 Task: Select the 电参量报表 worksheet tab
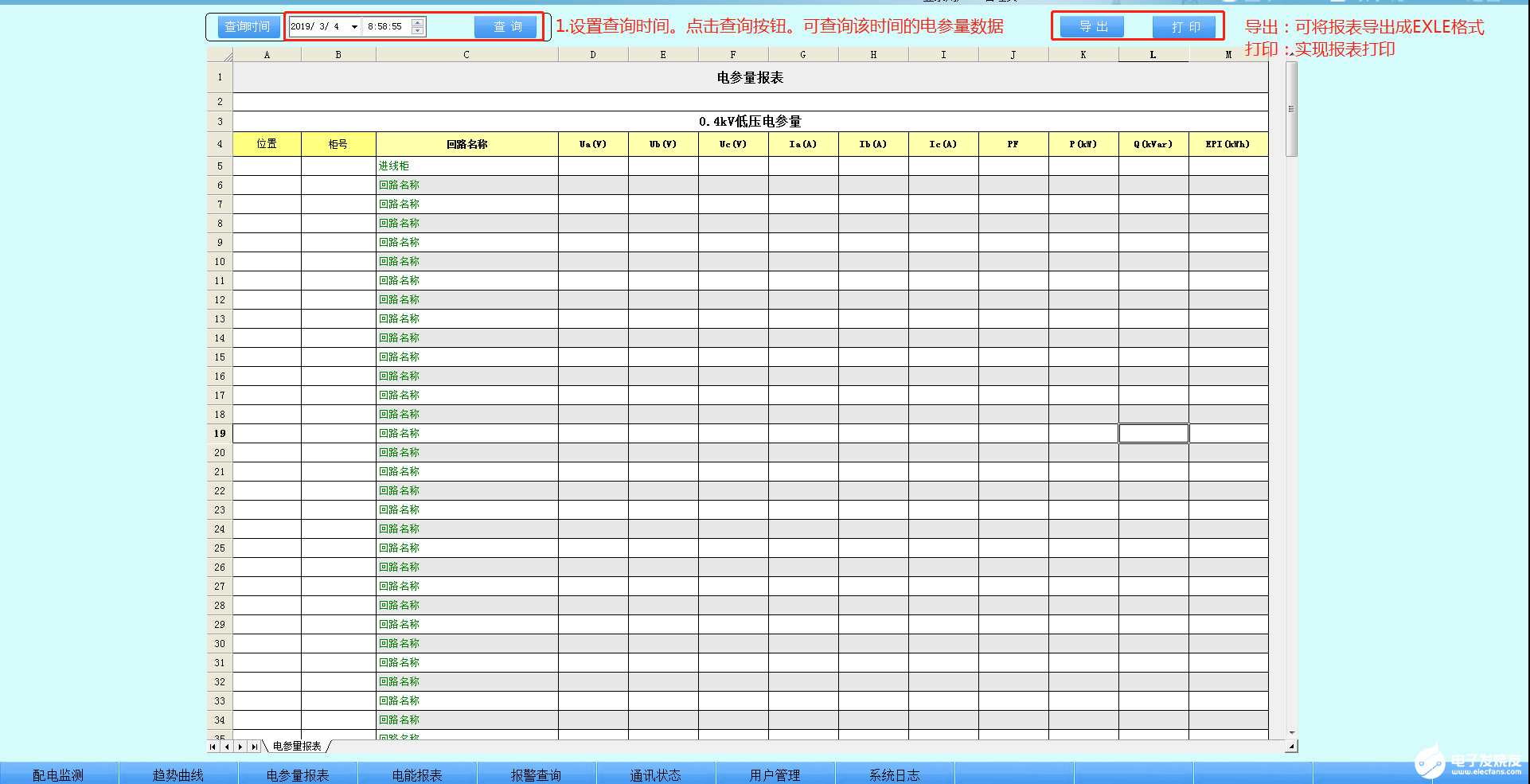297,747
